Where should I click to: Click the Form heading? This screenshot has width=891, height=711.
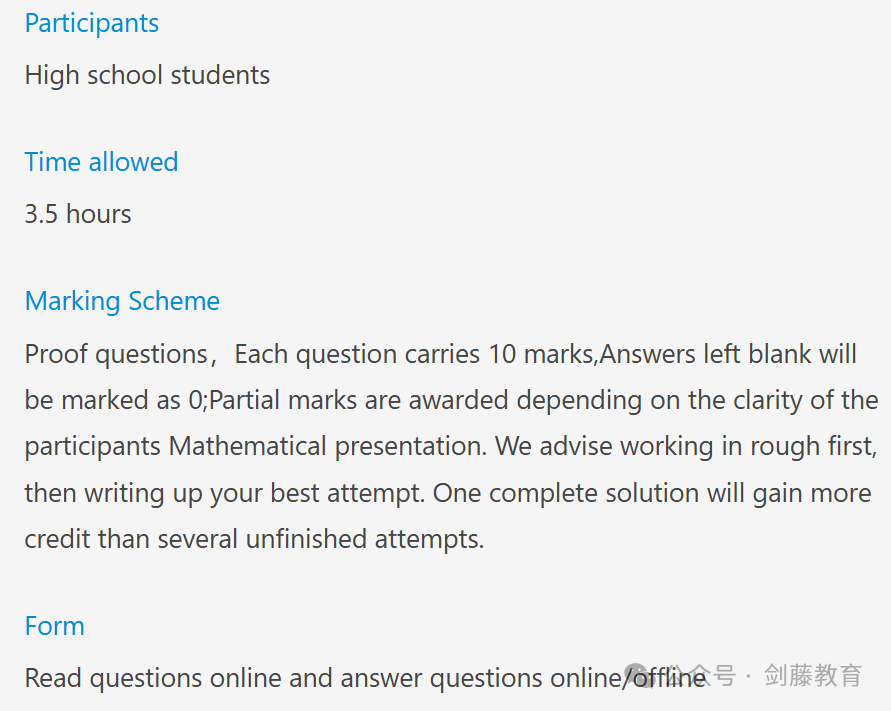coord(55,626)
